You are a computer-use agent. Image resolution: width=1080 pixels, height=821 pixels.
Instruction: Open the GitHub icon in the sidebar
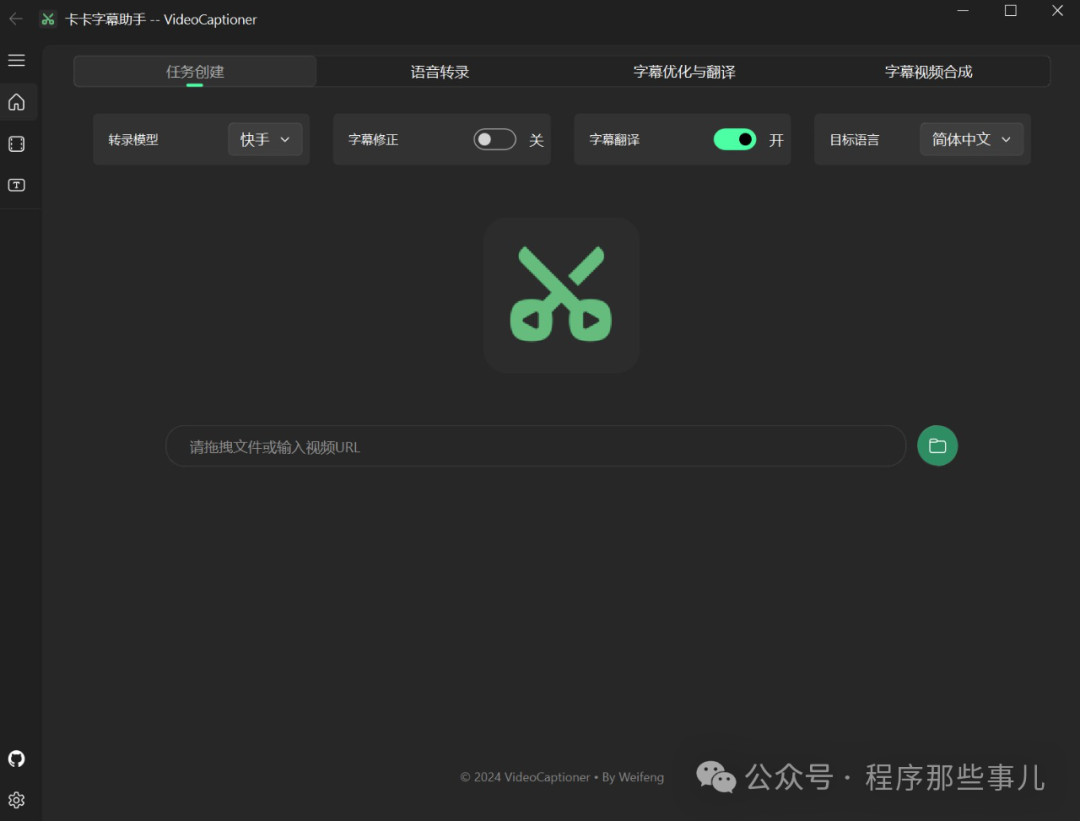(x=16, y=758)
